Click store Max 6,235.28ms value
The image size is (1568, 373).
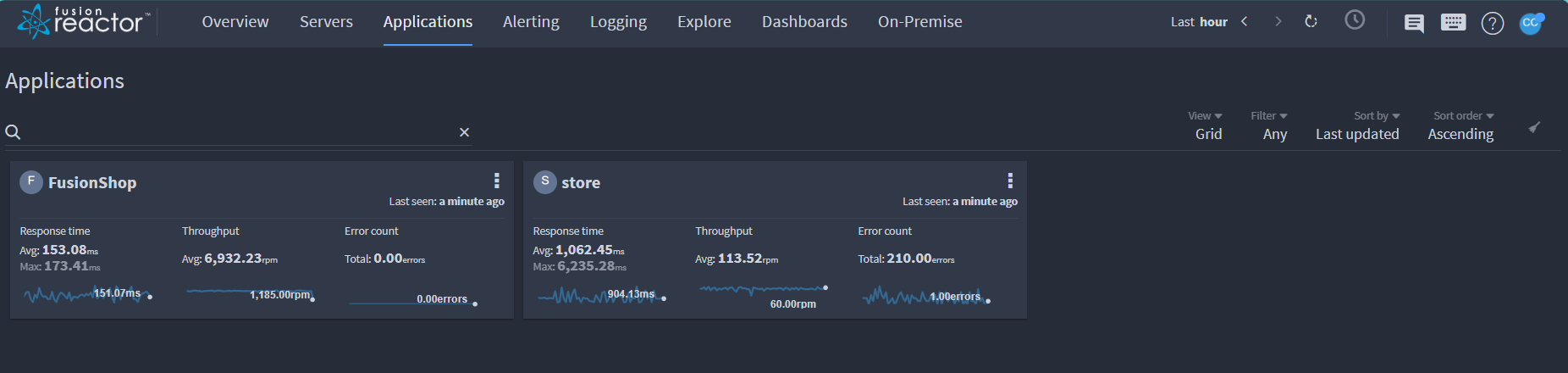tap(579, 266)
